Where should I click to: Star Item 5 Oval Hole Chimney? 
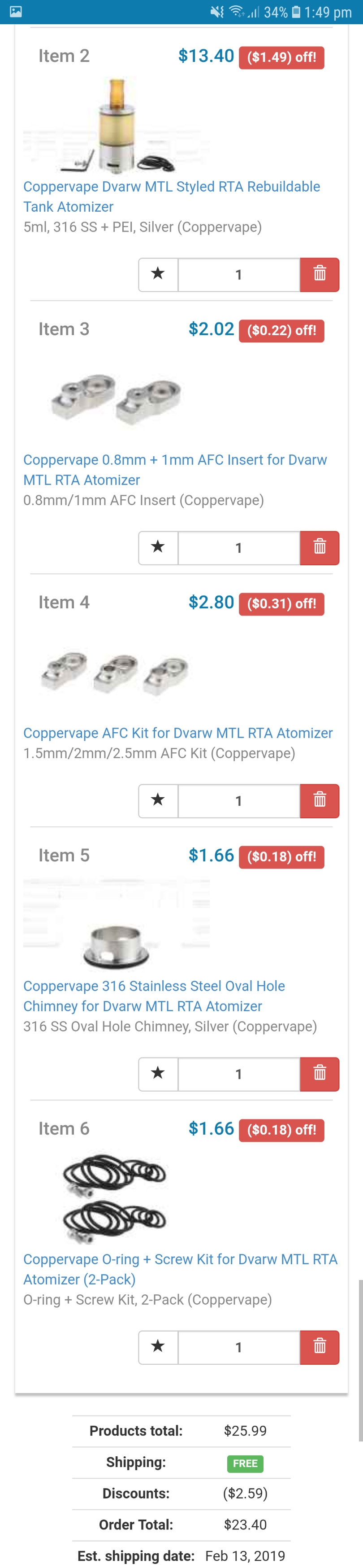click(158, 1074)
